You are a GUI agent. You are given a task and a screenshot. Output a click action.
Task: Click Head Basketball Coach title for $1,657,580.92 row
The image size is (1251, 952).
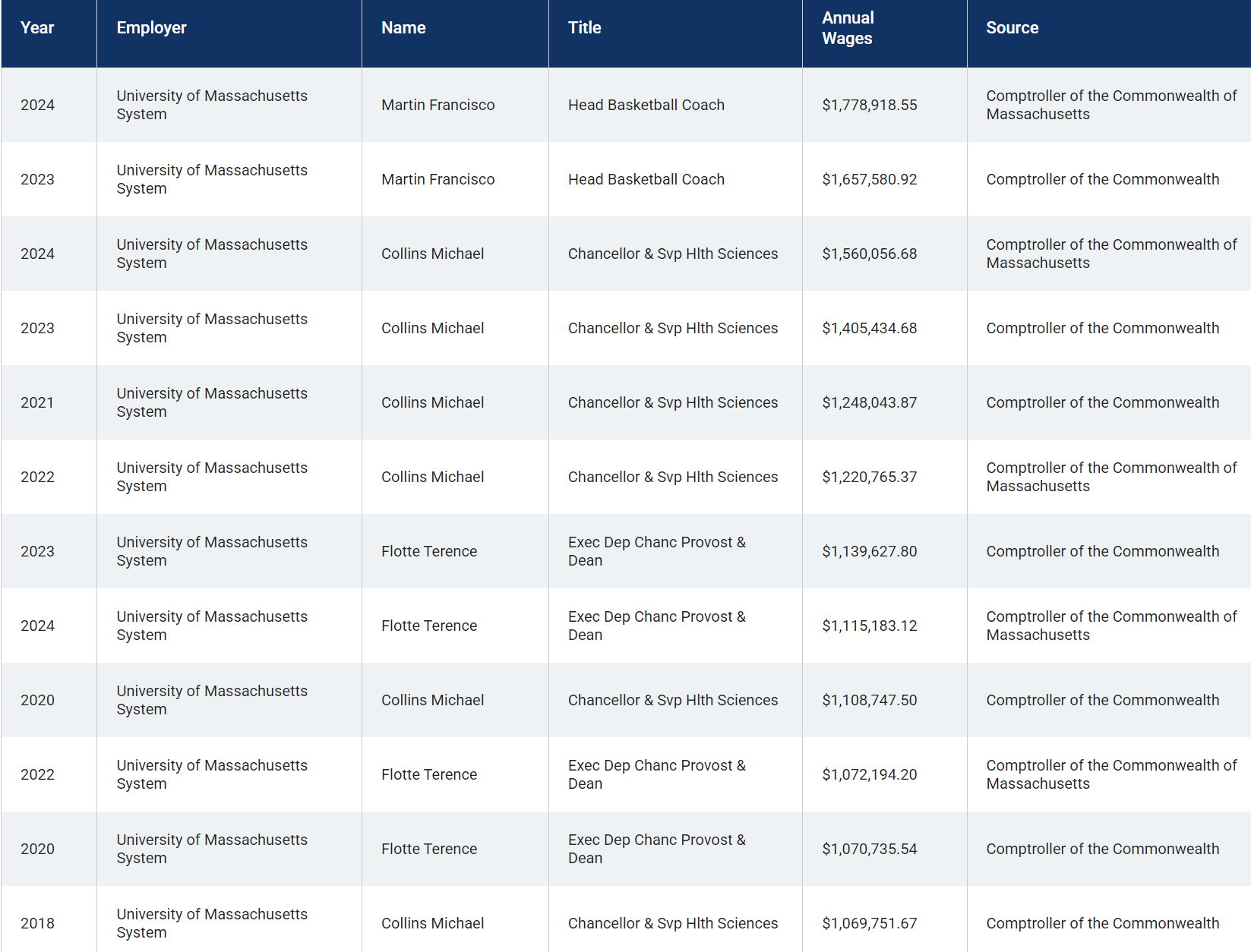pyautogui.click(x=646, y=180)
